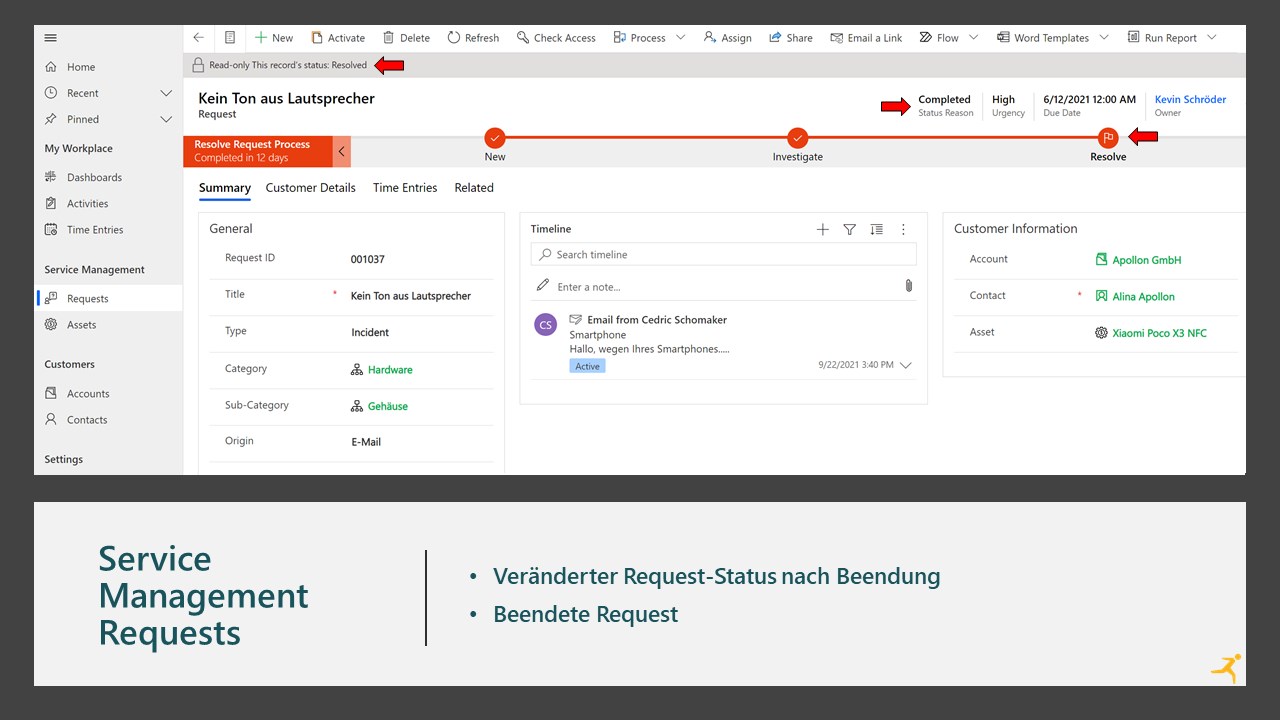The width and height of the screenshot is (1280, 720).
Task: Open the Apollon GmbH account link
Action: [x=1147, y=260]
